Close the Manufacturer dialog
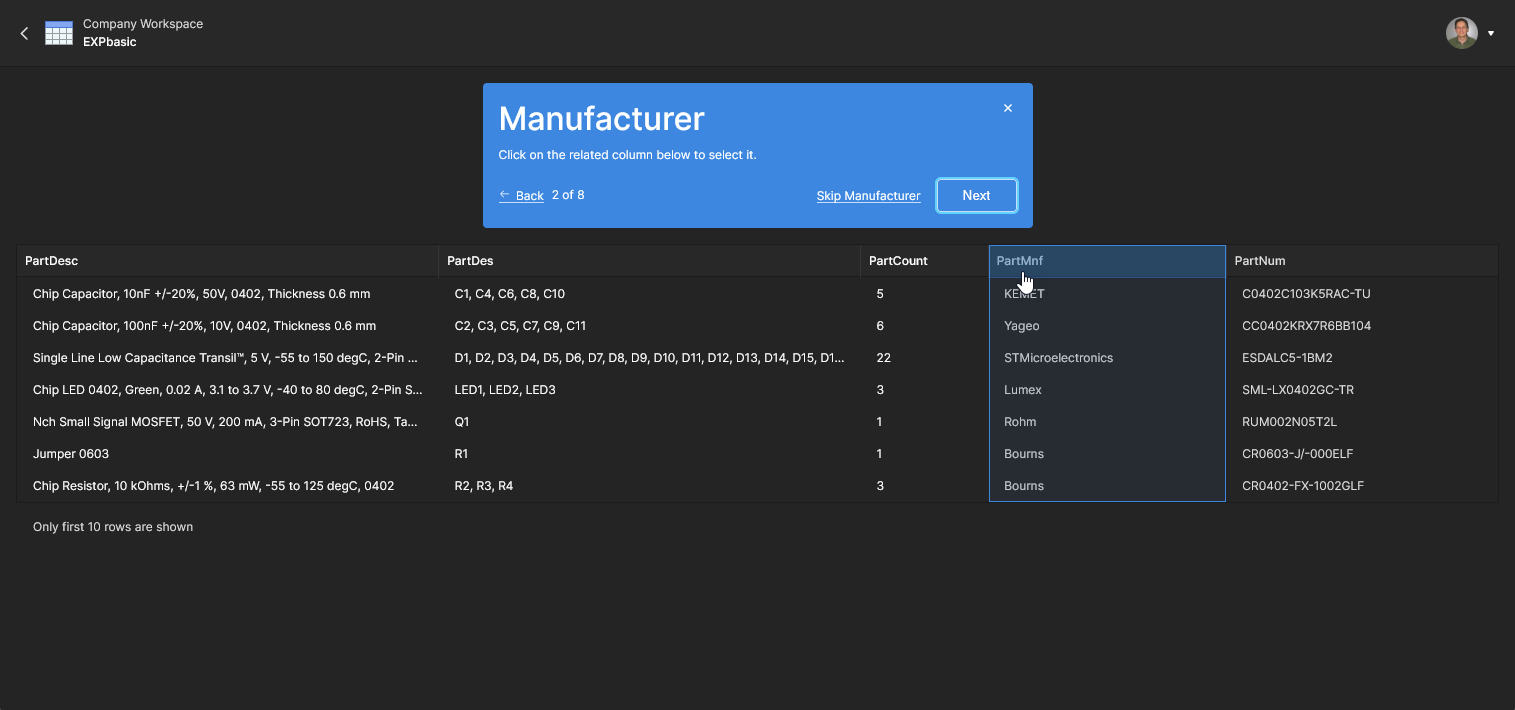 (1007, 108)
